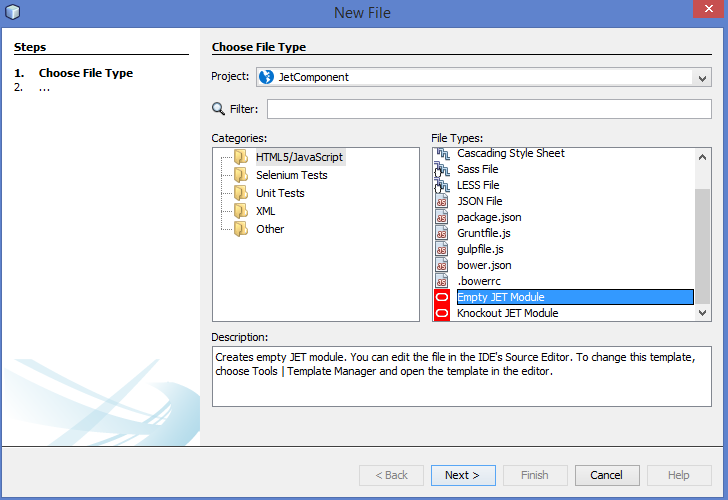Screen dimensions: 728x500
Task: Choose bower.json file type
Action: 484,265
